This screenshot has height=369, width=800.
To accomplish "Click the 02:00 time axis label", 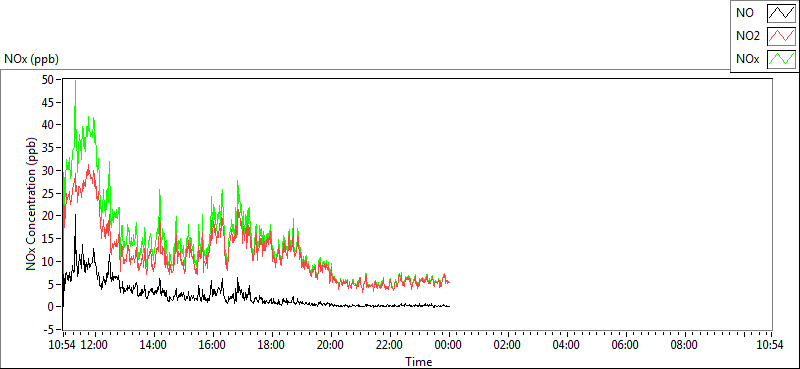I will (508, 345).
